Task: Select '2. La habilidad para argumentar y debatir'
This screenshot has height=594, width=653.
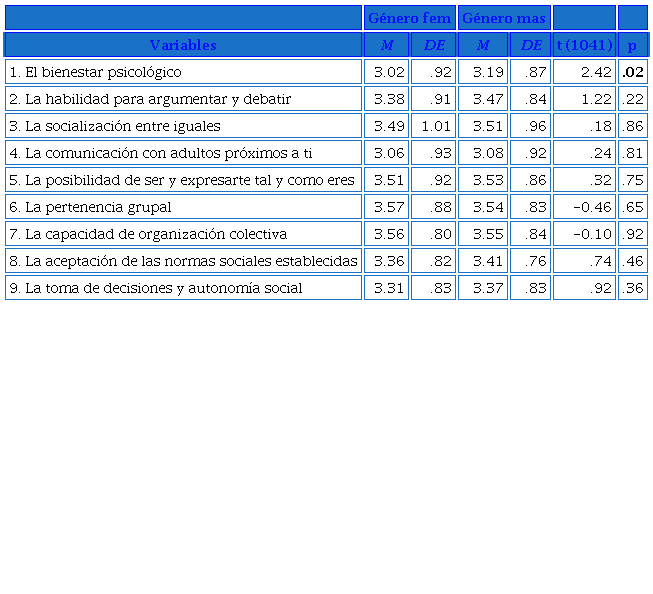Action: click(183, 99)
